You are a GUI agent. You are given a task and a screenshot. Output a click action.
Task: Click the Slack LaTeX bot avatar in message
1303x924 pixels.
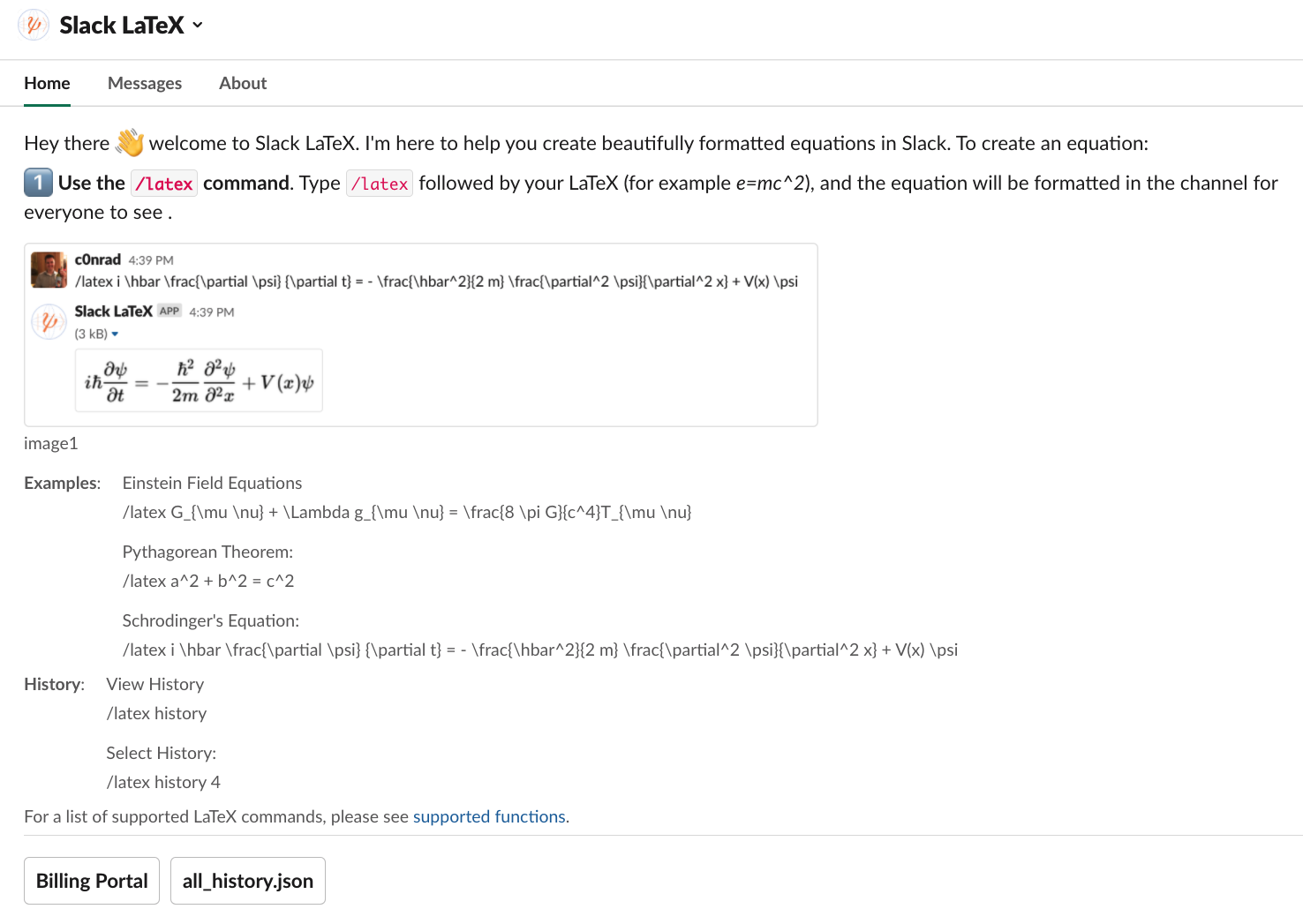[x=49, y=321]
